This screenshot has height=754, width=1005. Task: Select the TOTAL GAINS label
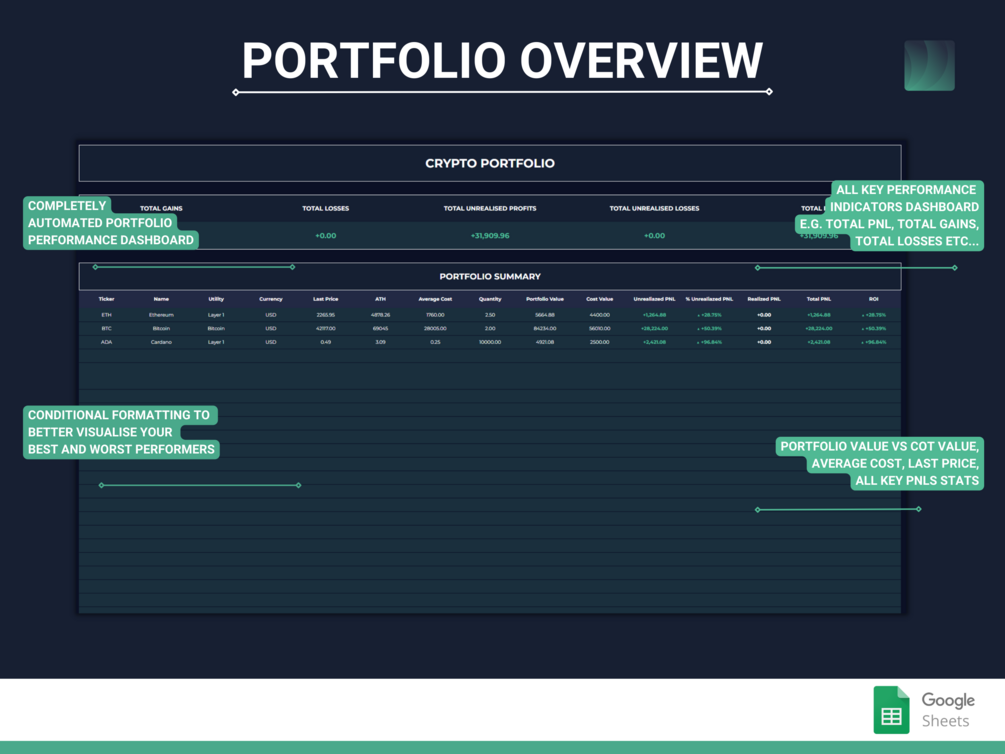pyautogui.click(x=161, y=208)
